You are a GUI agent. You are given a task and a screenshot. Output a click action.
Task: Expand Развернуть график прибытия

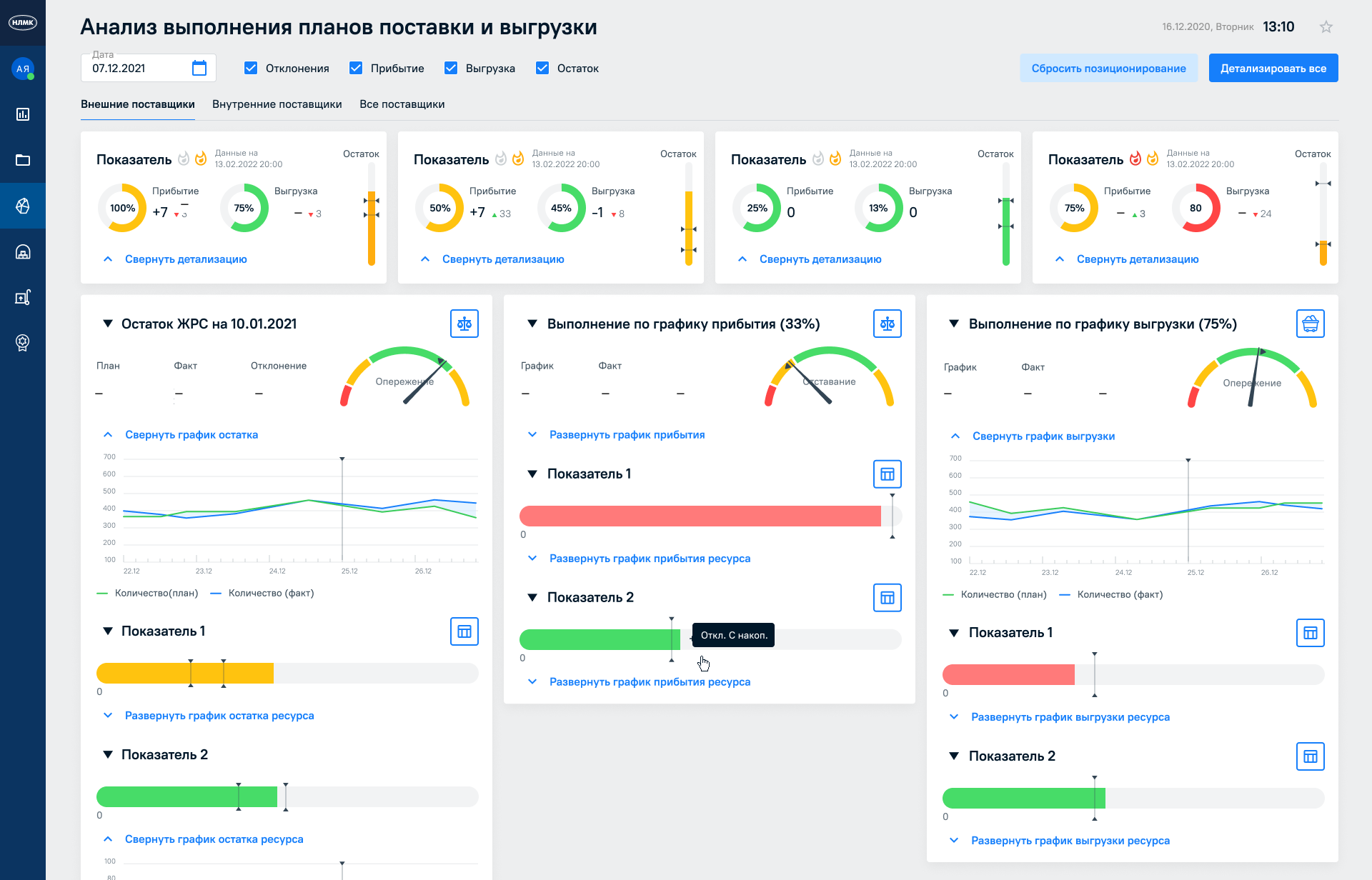pos(627,434)
